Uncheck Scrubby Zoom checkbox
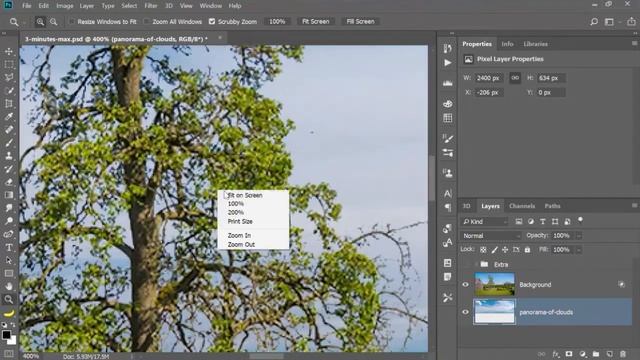 pyautogui.click(x=212, y=22)
